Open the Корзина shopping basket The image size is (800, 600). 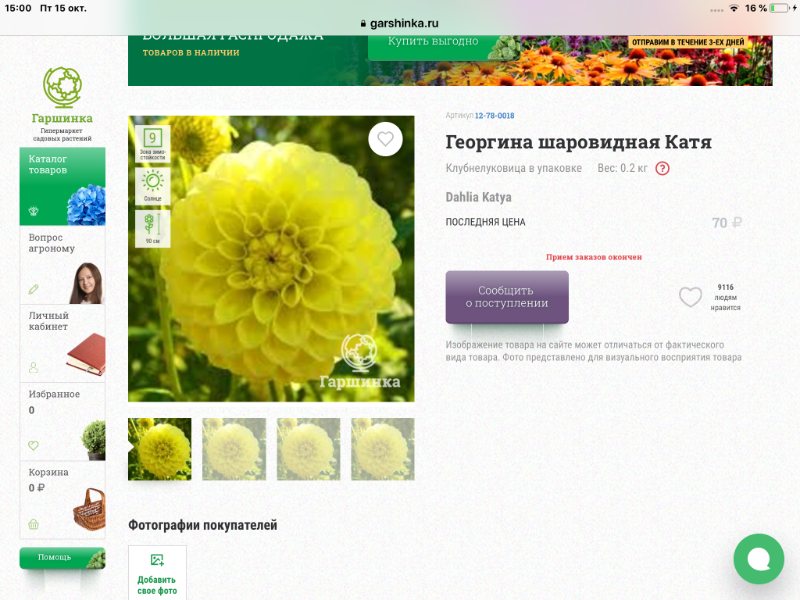(62, 499)
